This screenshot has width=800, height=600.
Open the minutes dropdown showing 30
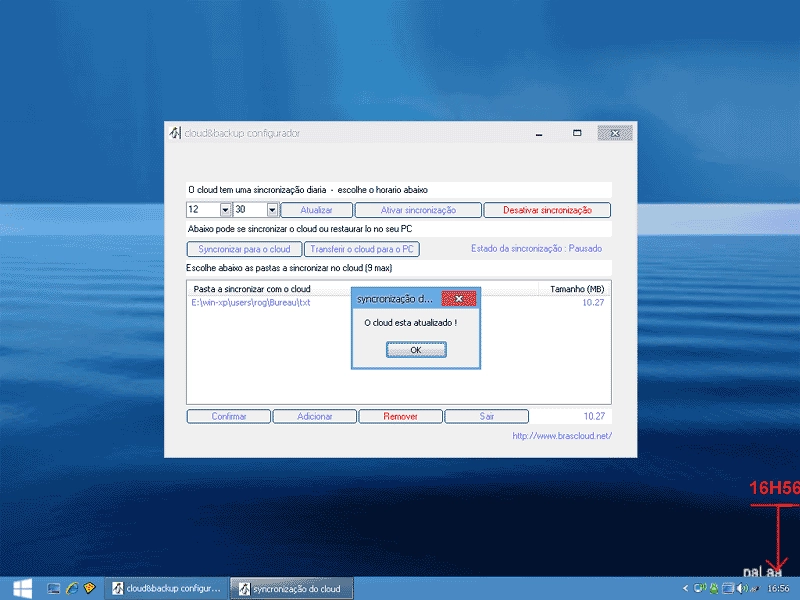pyautogui.click(x=272, y=210)
